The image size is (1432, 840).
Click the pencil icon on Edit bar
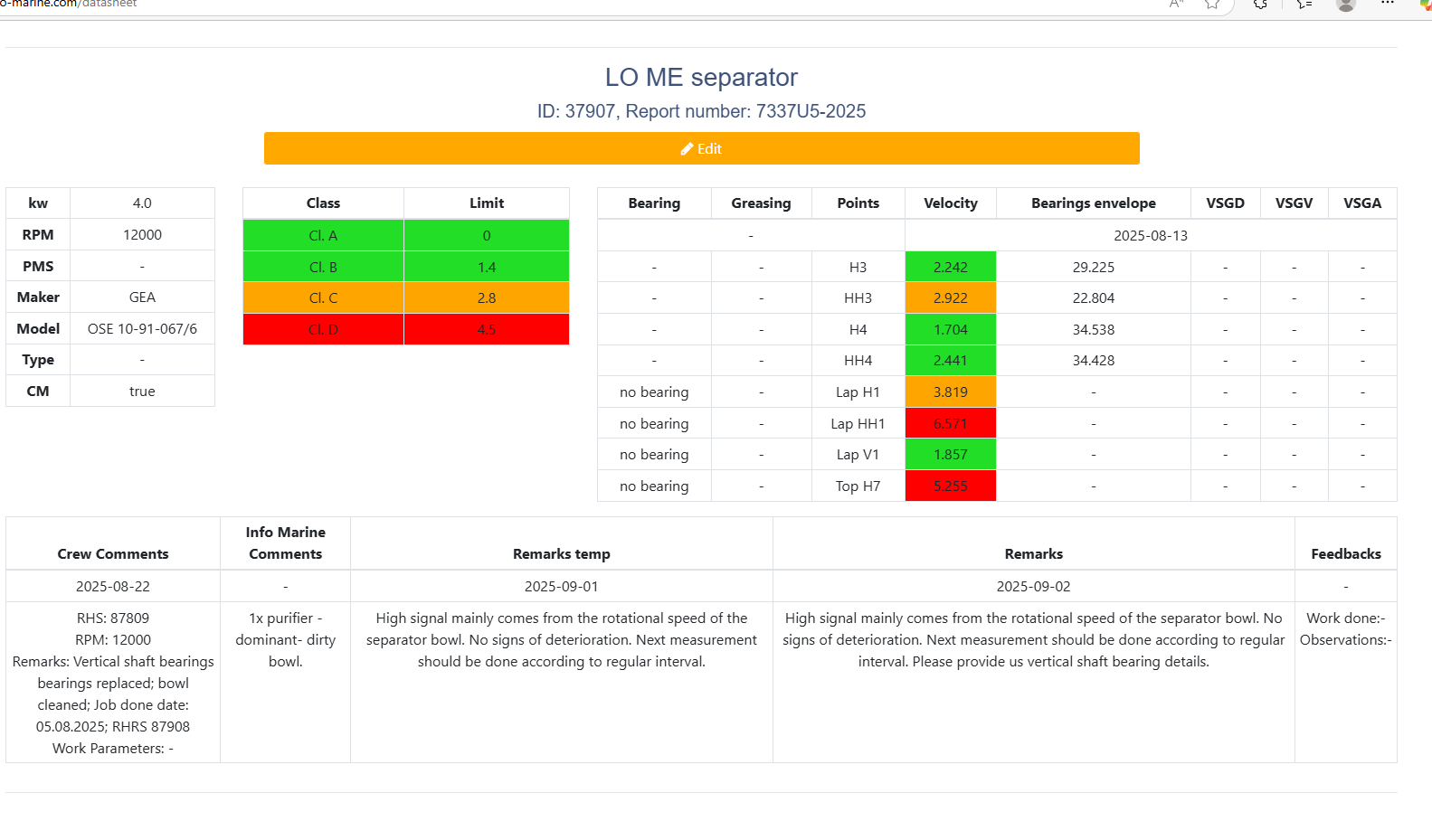coord(687,148)
